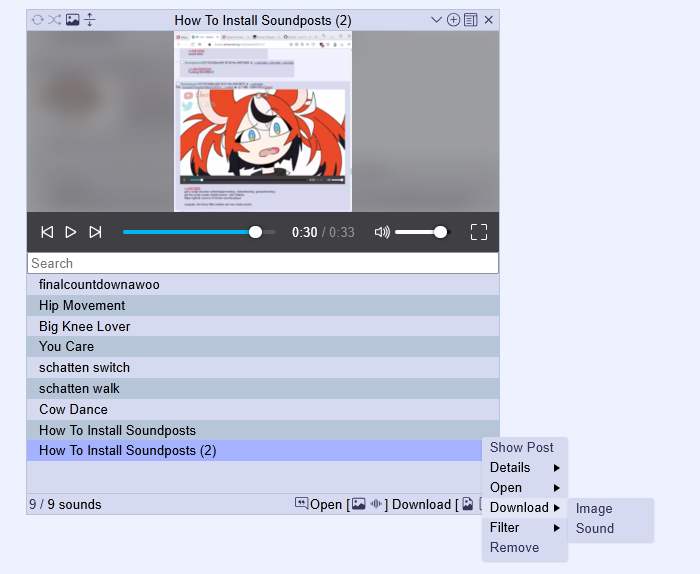Viewport: 700px width, 574px height.
Task: Select the schatten walk track
Action: (263, 388)
